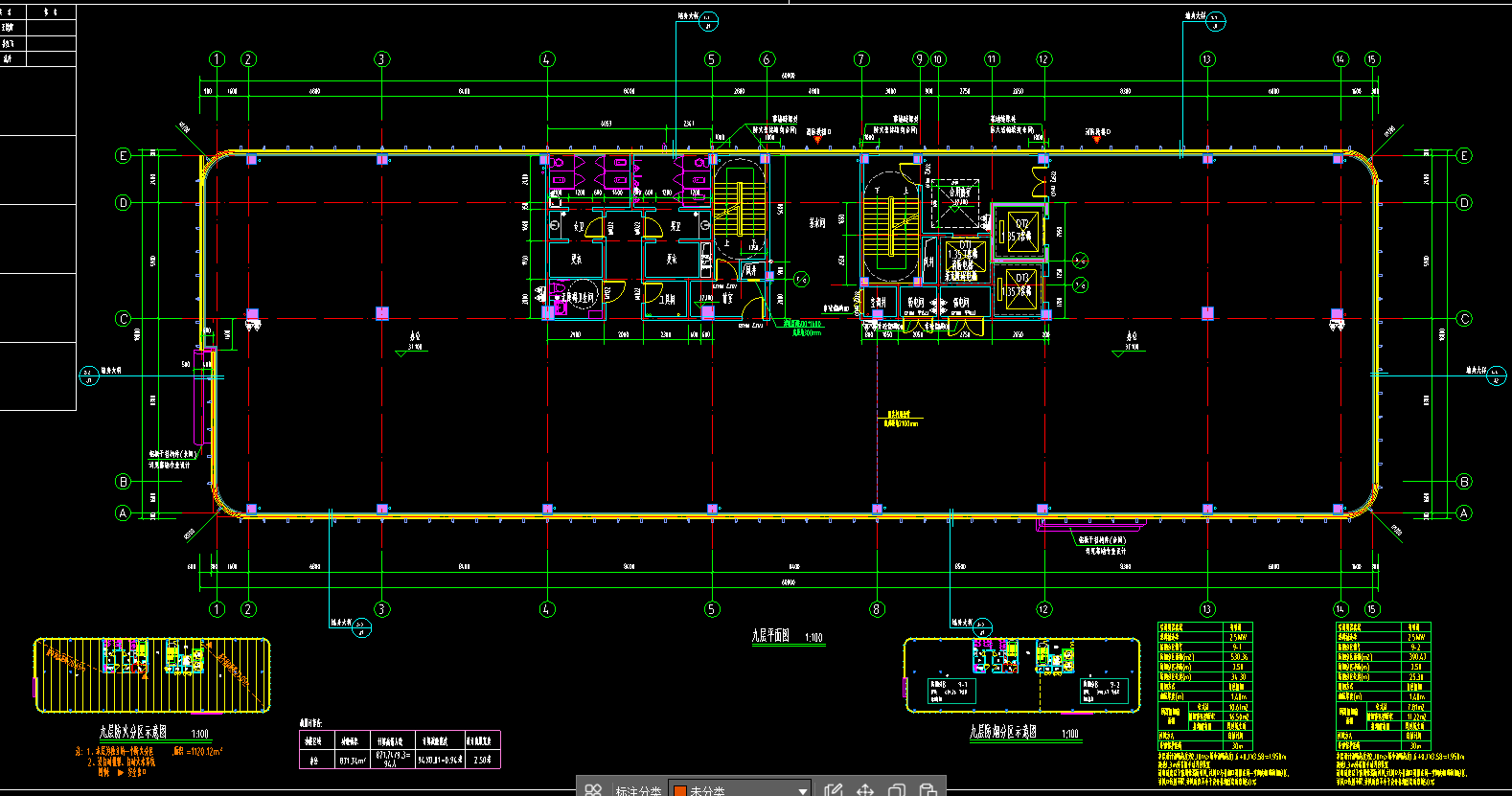The image size is (1512, 796).
Task: Click the wall detail callout circle at far left
Action: (x=88, y=375)
